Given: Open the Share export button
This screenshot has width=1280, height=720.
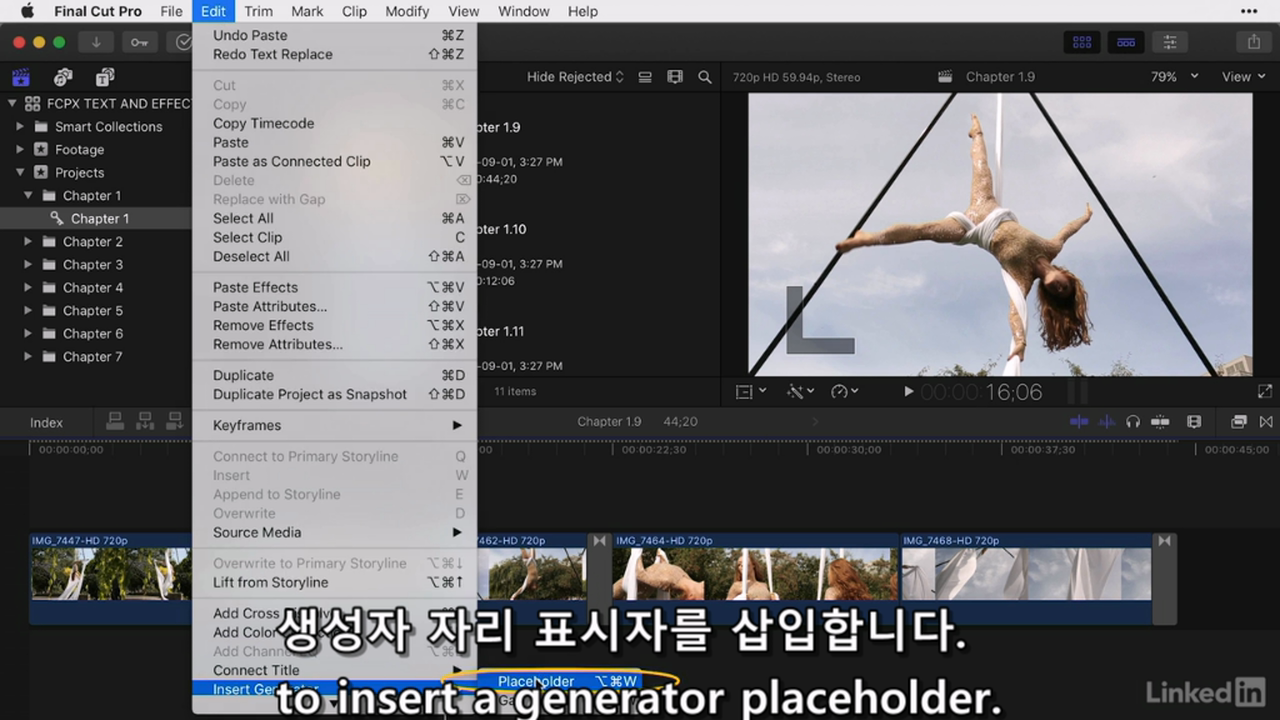Looking at the screenshot, I should click(1253, 42).
